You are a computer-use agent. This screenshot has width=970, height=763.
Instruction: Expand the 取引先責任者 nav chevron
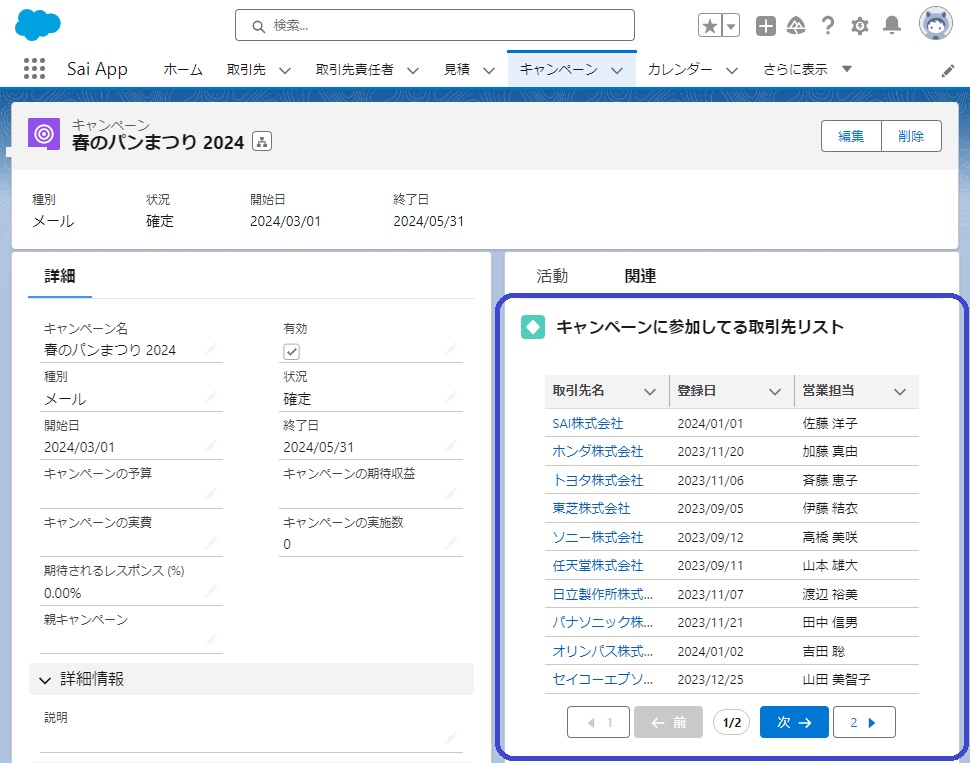(413, 71)
